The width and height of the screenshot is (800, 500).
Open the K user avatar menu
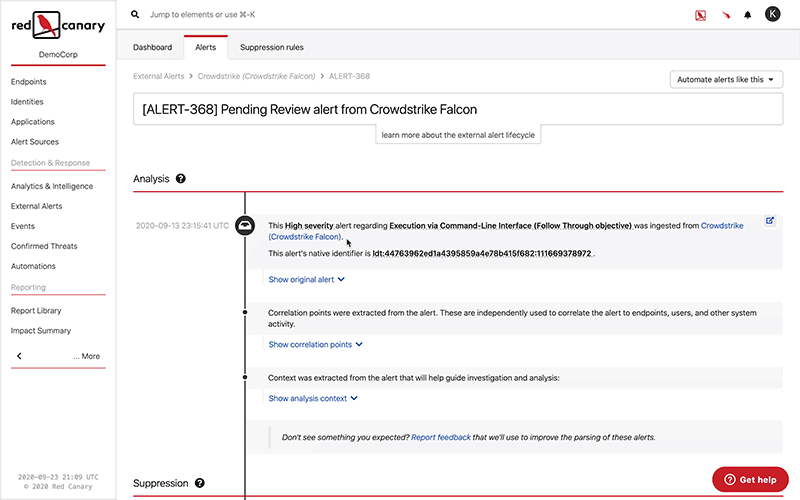(x=772, y=14)
